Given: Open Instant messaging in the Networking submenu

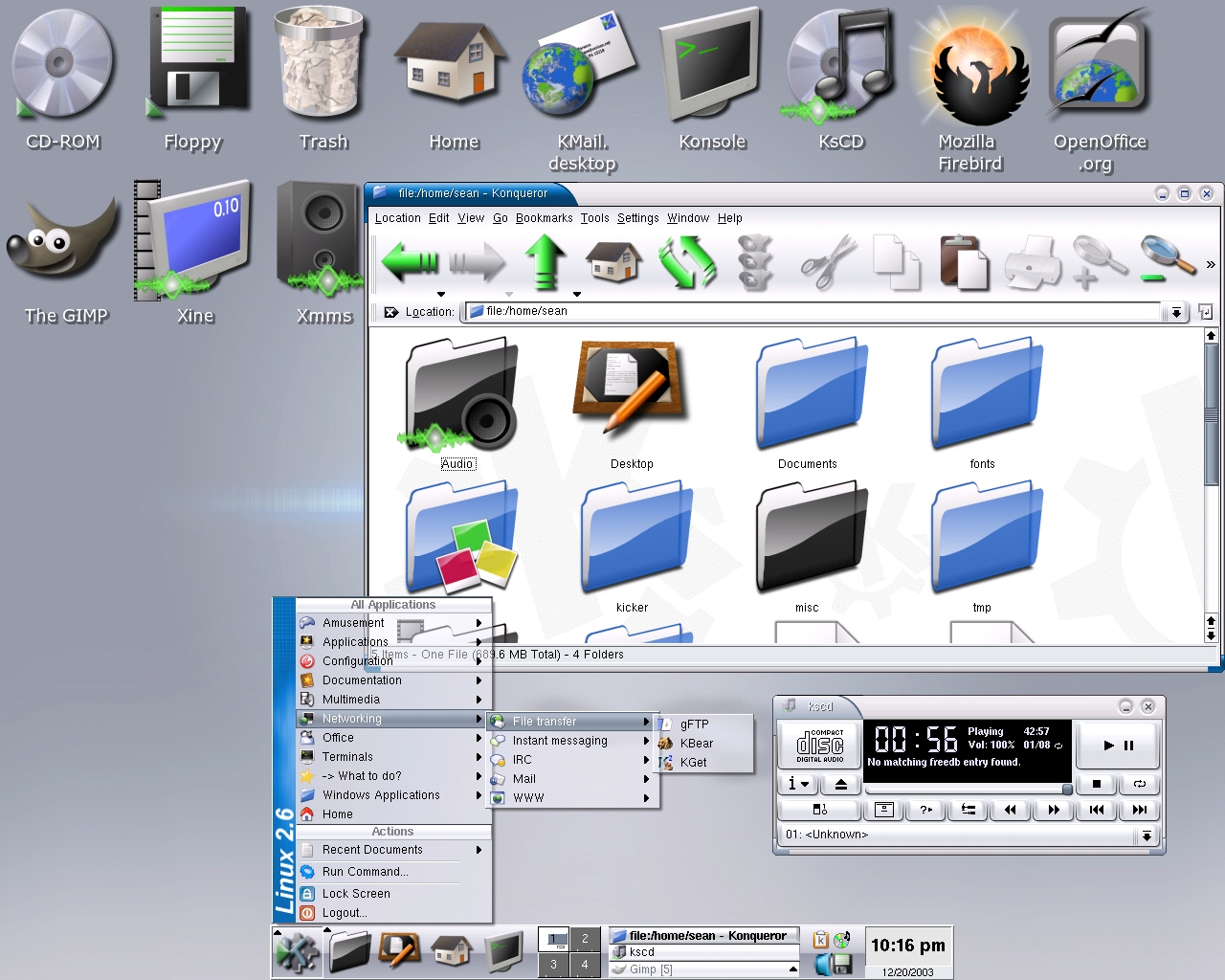Looking at the screenshot, I should coord(571,741).
